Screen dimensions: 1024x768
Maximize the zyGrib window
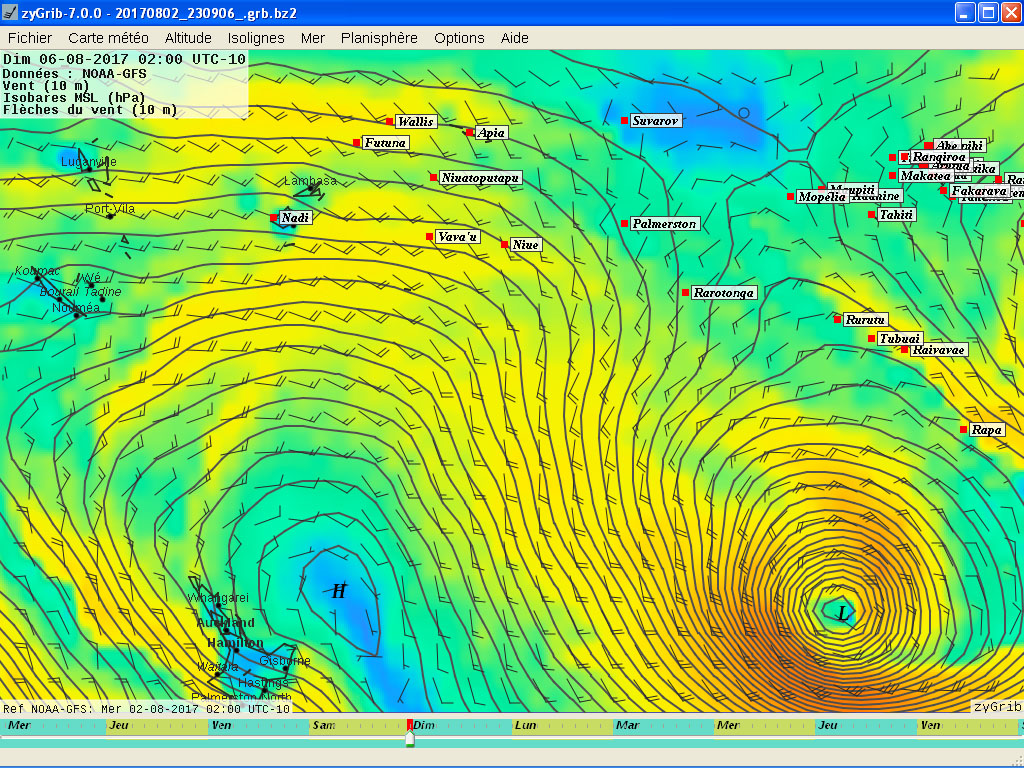(989, 12)
